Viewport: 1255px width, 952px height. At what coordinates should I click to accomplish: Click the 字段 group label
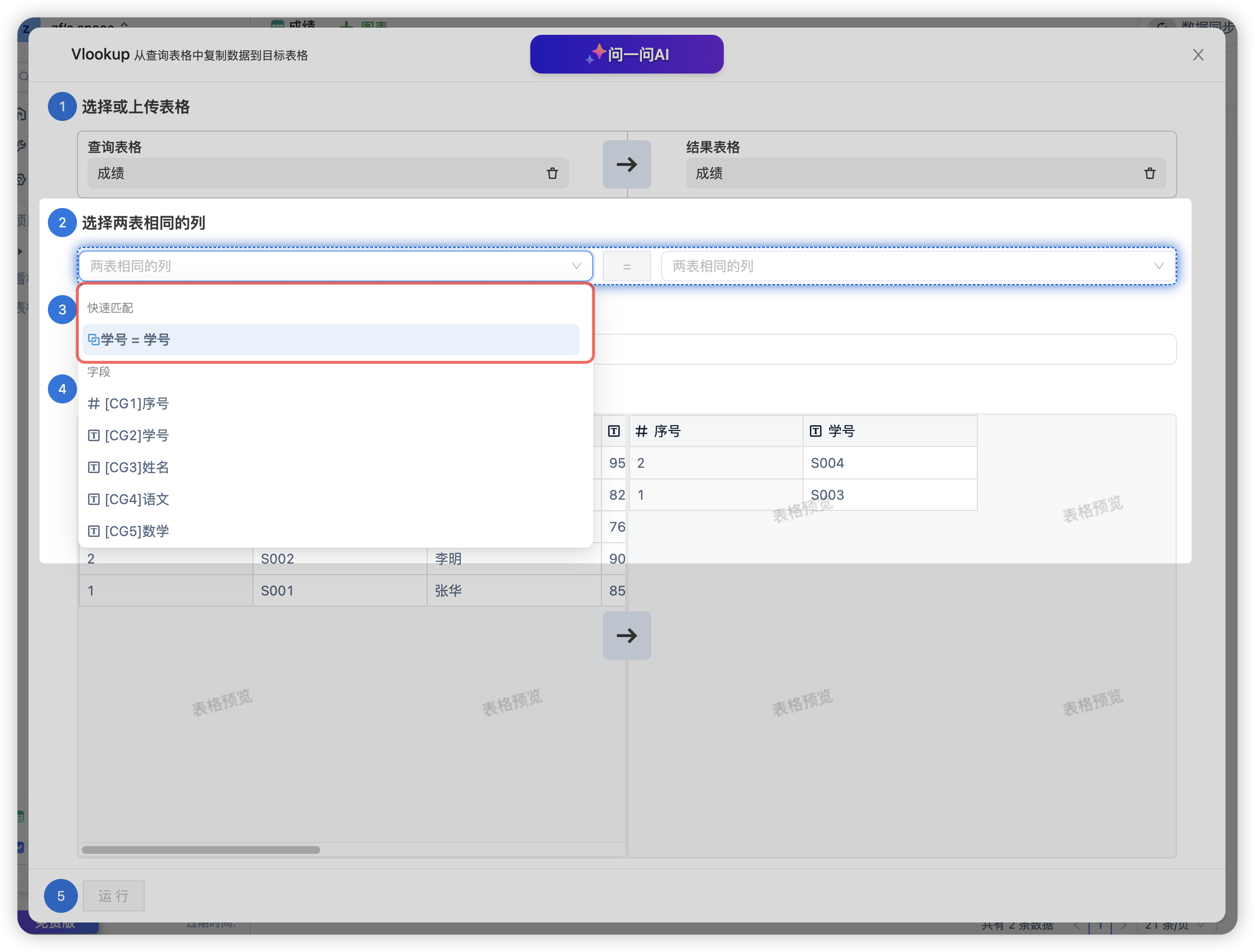pos(99,372)
